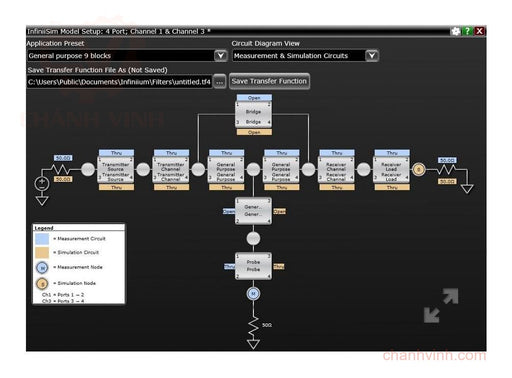Click orange Thru label below Receiver Channel
This screenshot has width=512, height=378.
click(x=337, y=188)
